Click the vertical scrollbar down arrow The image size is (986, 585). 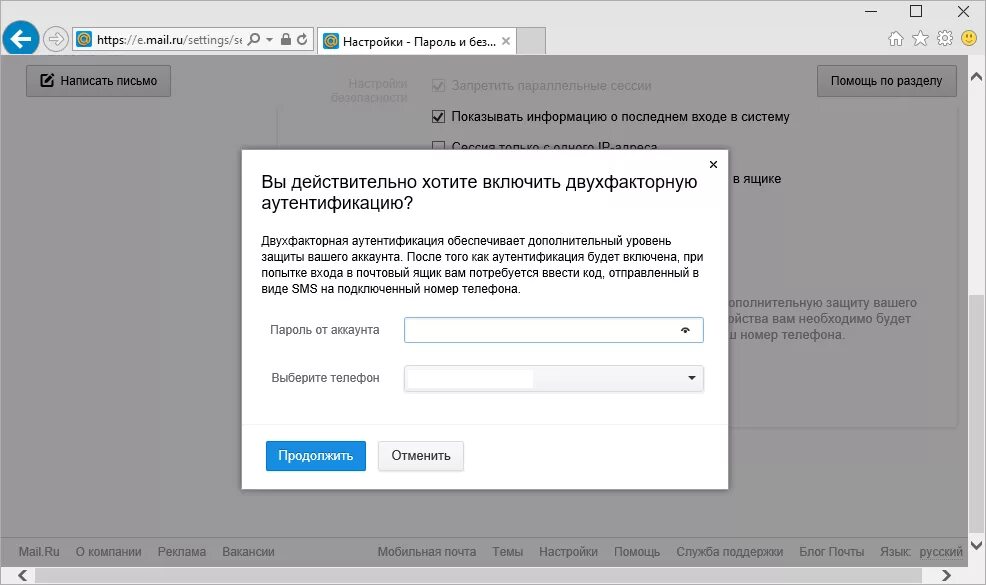click(977, 546)
